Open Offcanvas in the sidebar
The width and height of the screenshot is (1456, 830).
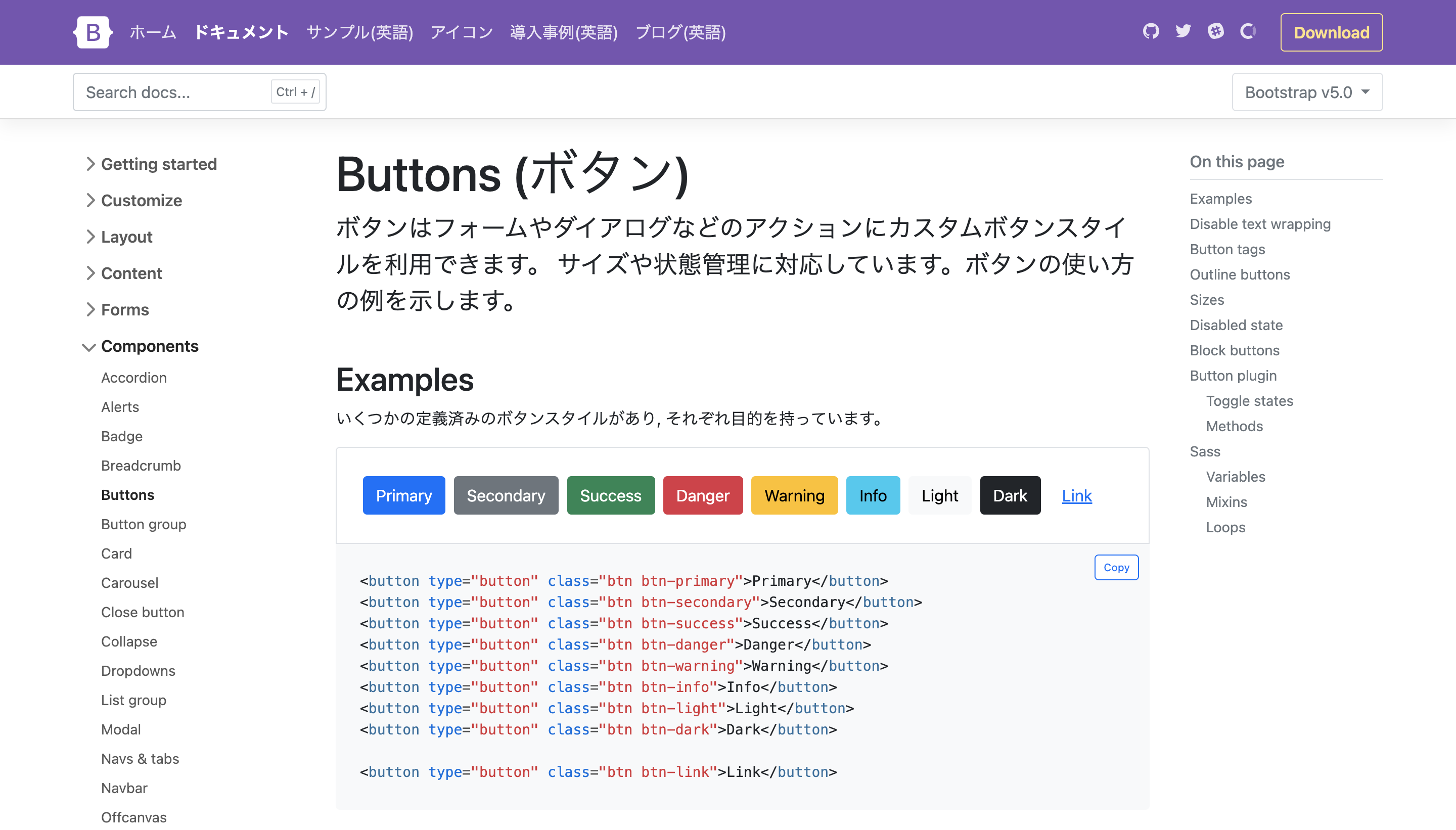coord(134,817)
